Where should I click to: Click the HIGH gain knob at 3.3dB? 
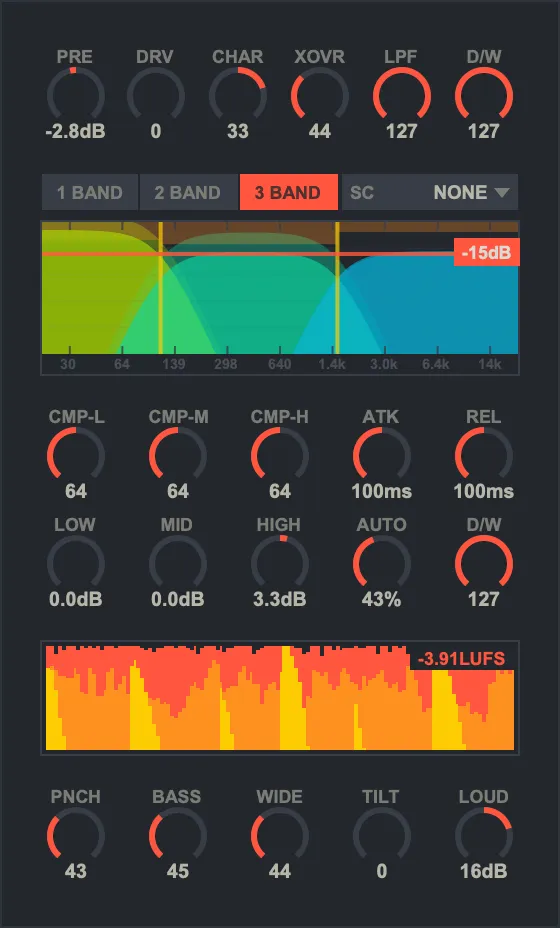(x=280, y=563)
